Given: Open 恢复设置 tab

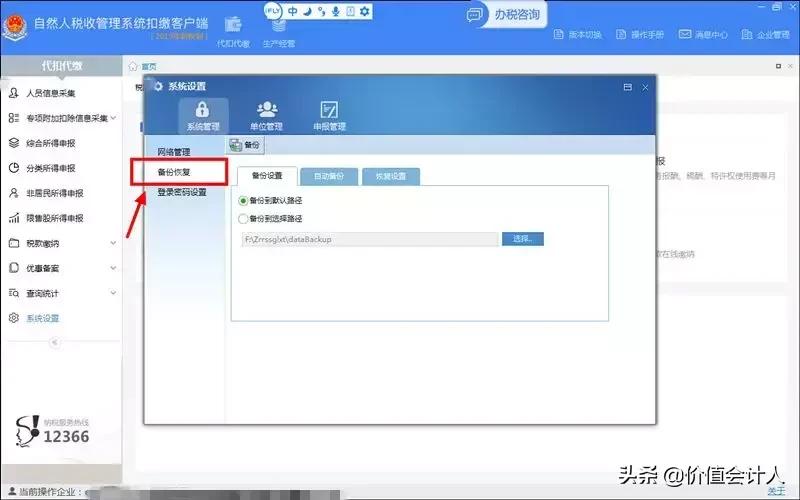Looking at the screenshot, I should (391, 177).
